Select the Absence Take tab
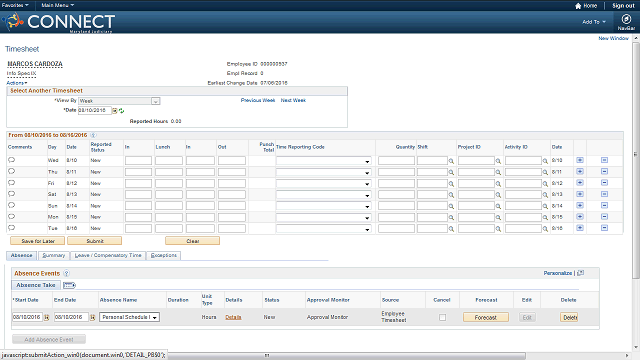The width and height of the screenshot is (640, 360). click(x=36, y=285)
